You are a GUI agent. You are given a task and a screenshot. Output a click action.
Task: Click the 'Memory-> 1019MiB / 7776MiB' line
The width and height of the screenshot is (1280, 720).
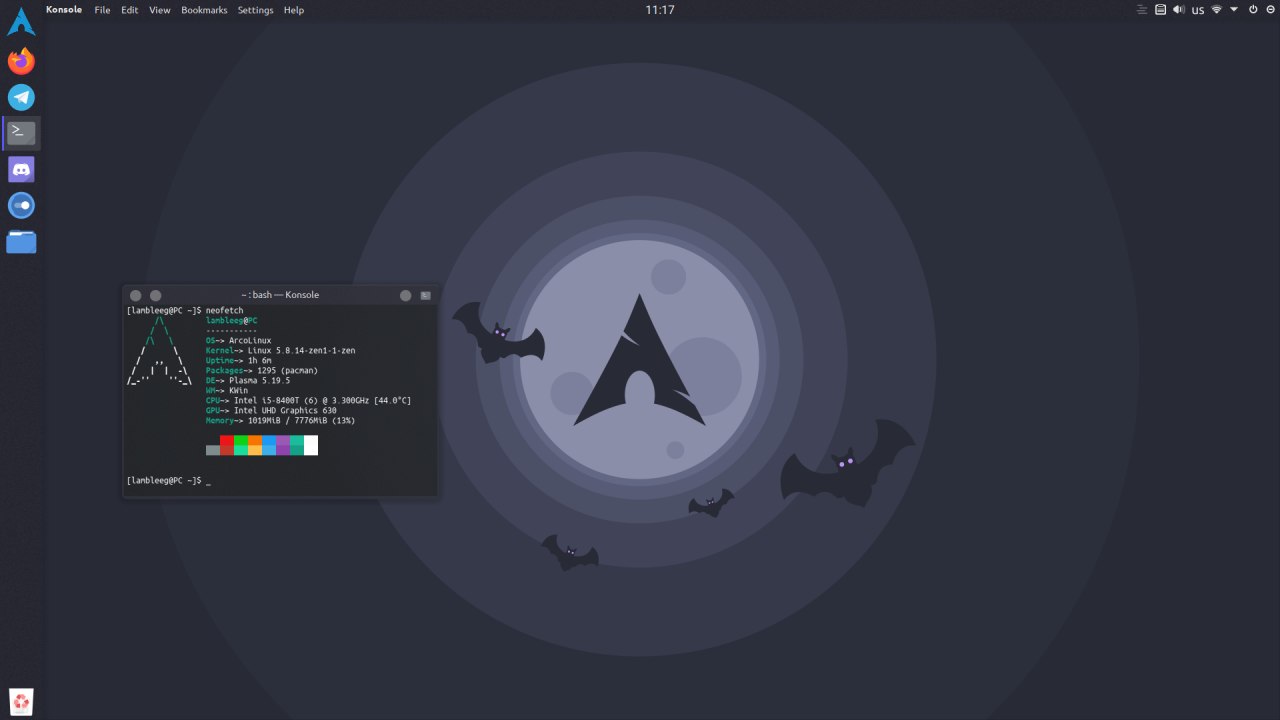pyautogui.click(x=280, y=421)
